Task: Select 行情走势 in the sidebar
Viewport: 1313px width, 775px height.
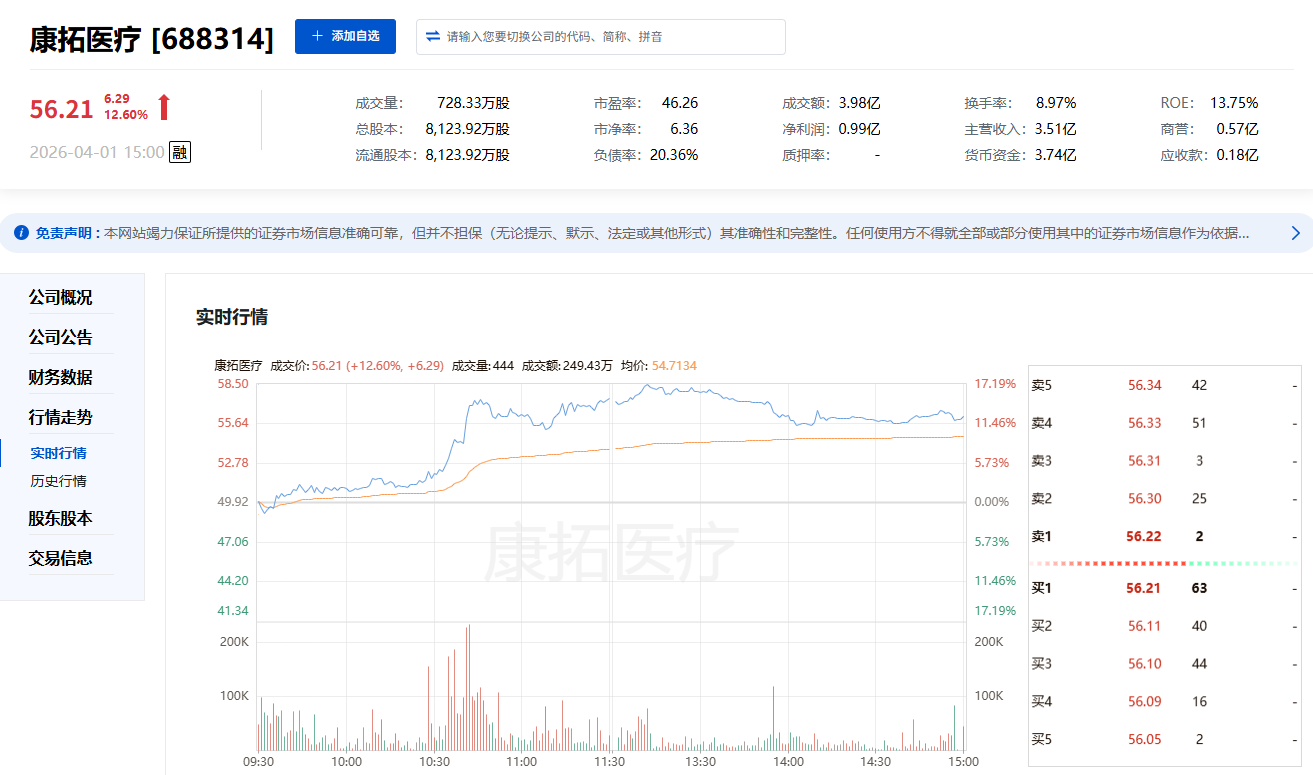Action: [60, 417]
